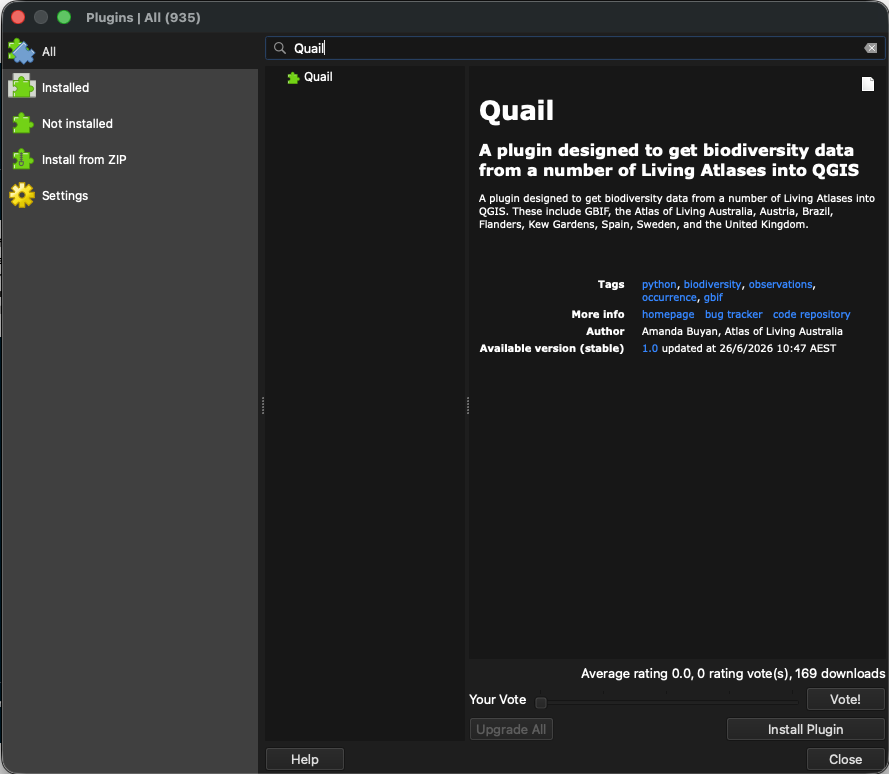Click the All plugins puzzle icon
Viewport: 889px width, 774px height.
tap(22, 52)
